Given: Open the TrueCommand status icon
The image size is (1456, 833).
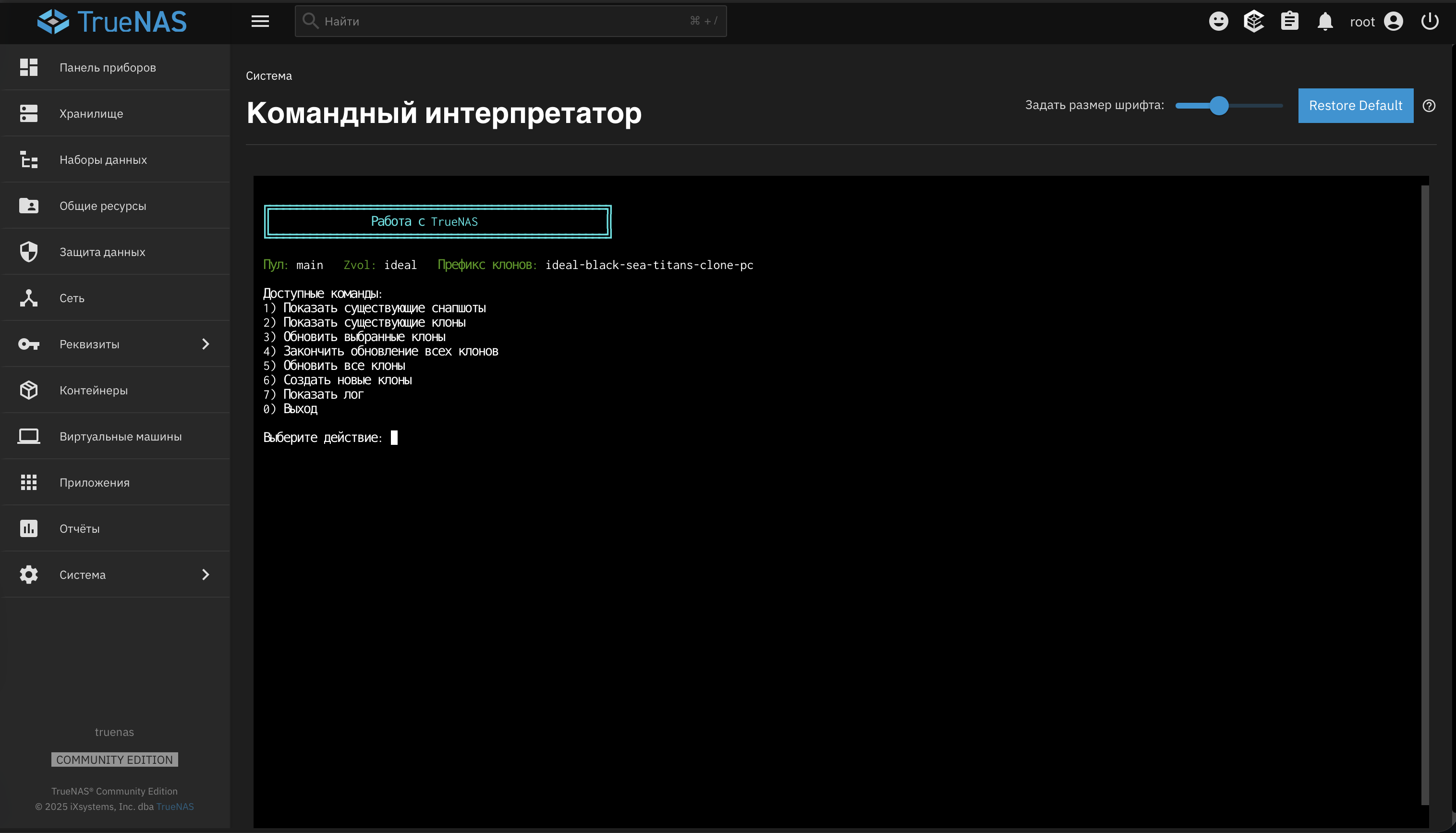Looking at the screenshot, I should pos(1253,21).
